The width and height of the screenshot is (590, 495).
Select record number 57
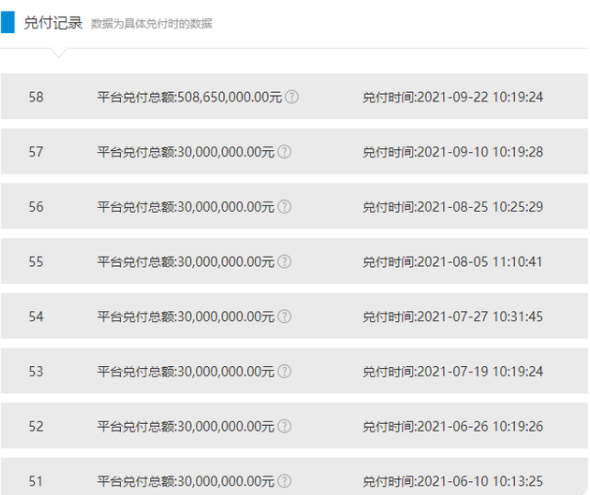click(36, 152)
